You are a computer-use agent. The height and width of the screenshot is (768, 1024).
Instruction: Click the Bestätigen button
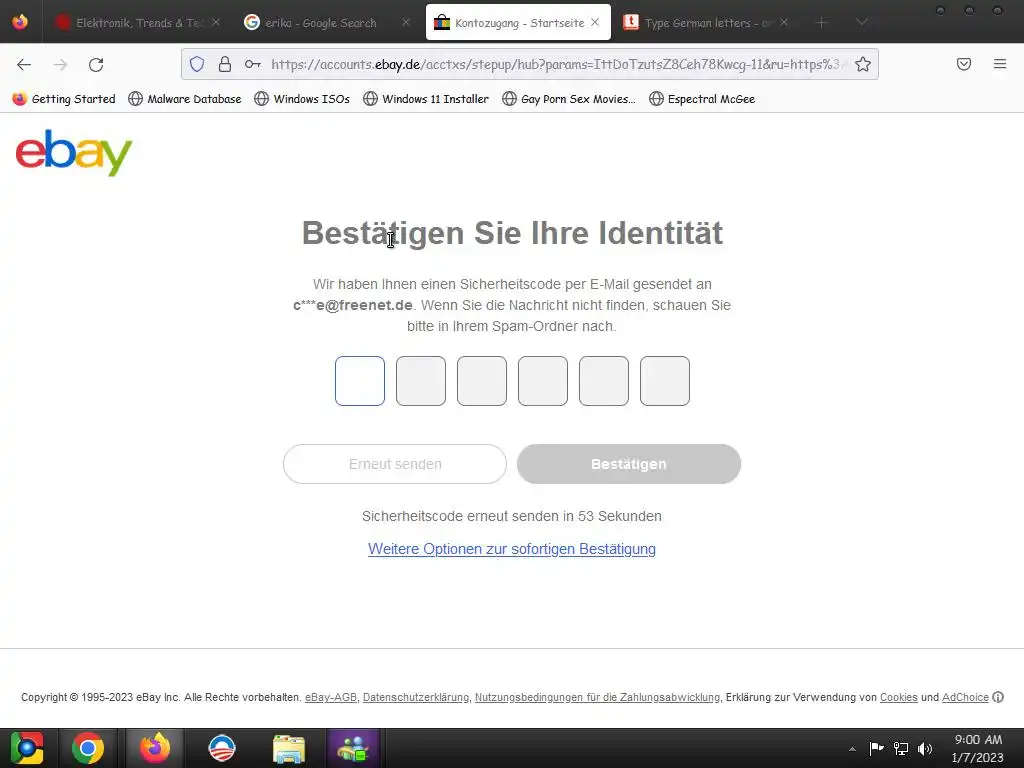[x=629, y=464]
